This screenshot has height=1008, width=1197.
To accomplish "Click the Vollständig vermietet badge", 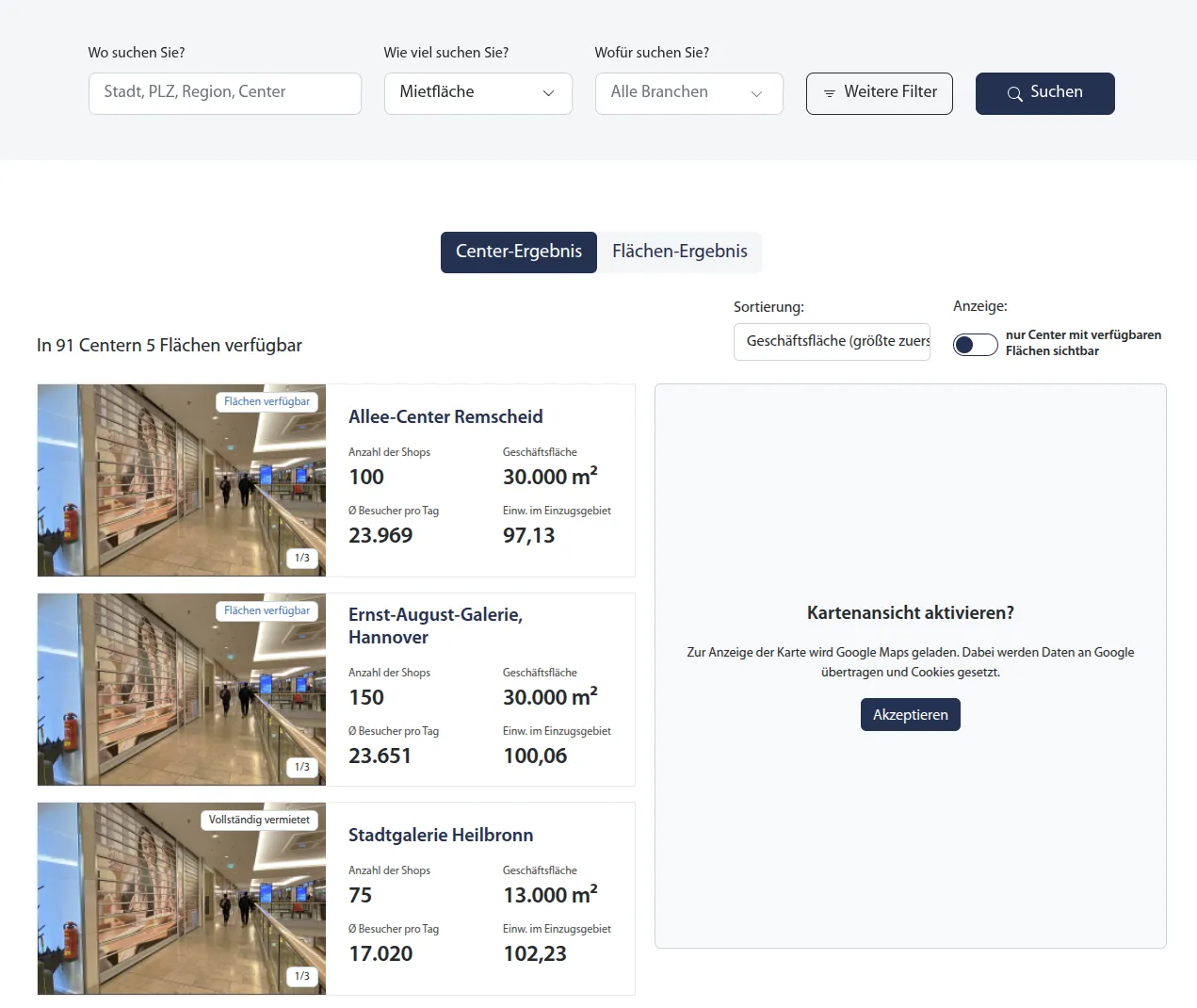I will (259, 820).
